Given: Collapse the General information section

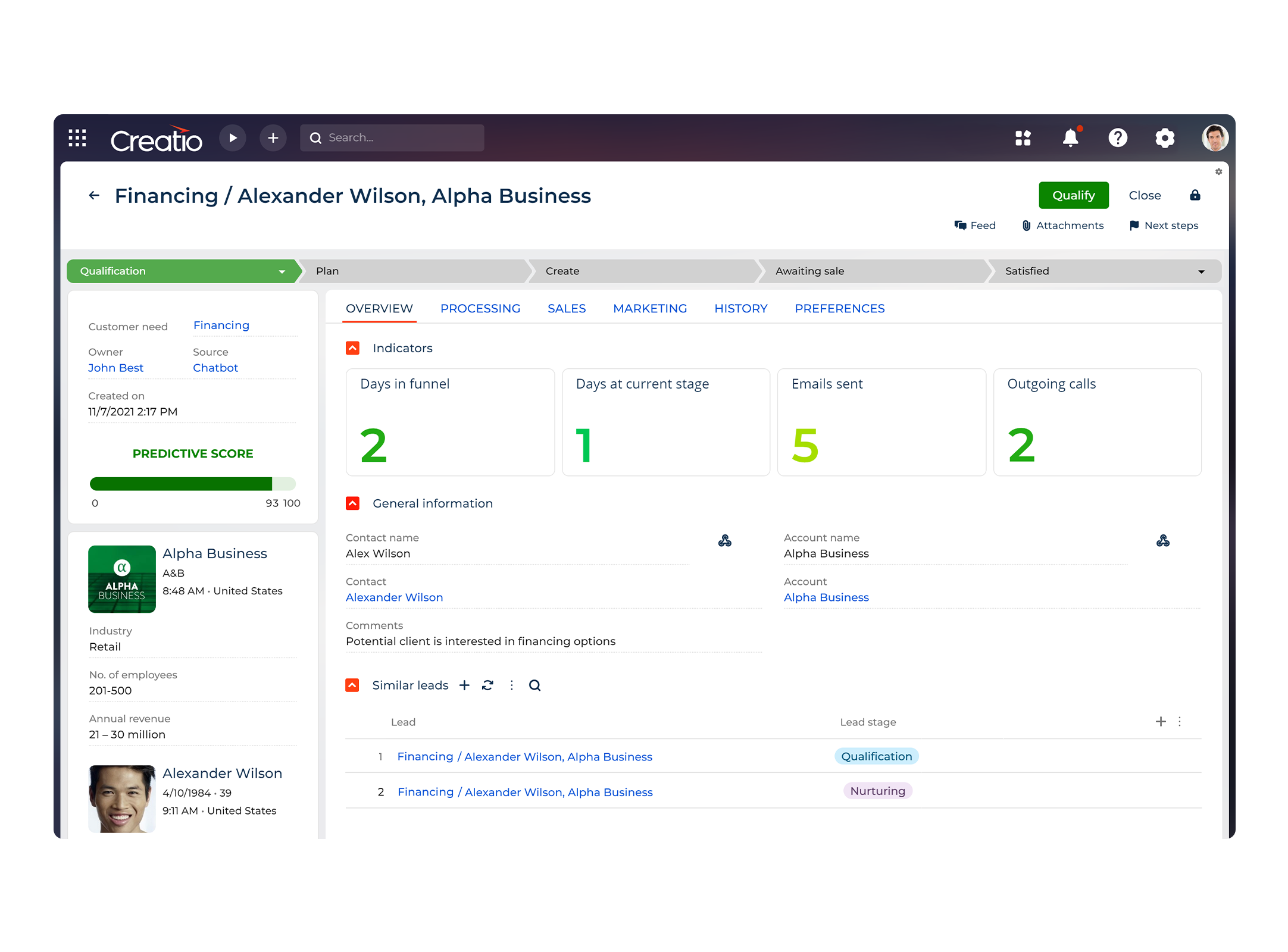Looking at the screenshot, I should (x=352, y=503).
